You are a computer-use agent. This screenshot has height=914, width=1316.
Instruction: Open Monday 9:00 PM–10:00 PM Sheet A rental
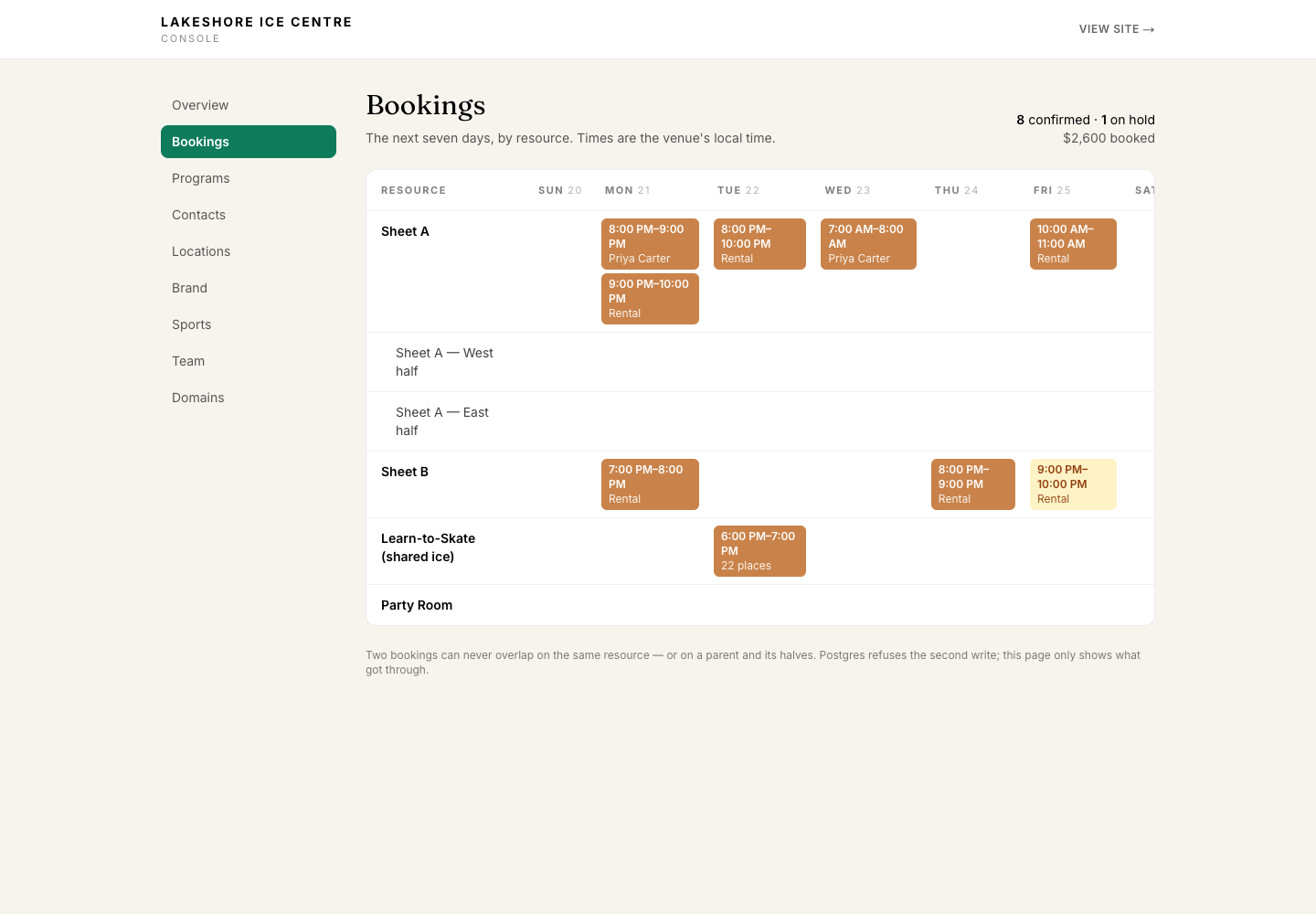pos(650,299)
